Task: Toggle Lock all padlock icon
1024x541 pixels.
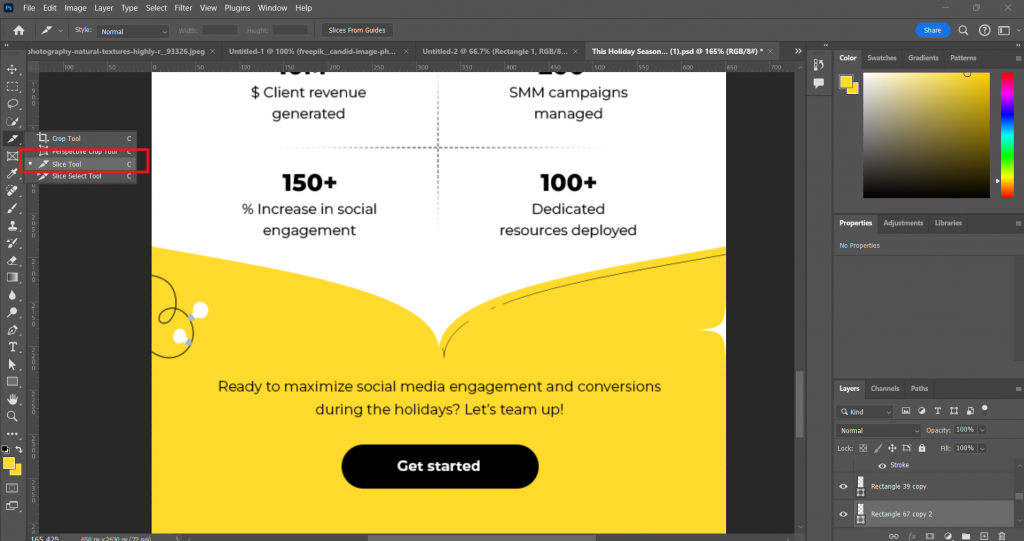Action: (921, 448)
